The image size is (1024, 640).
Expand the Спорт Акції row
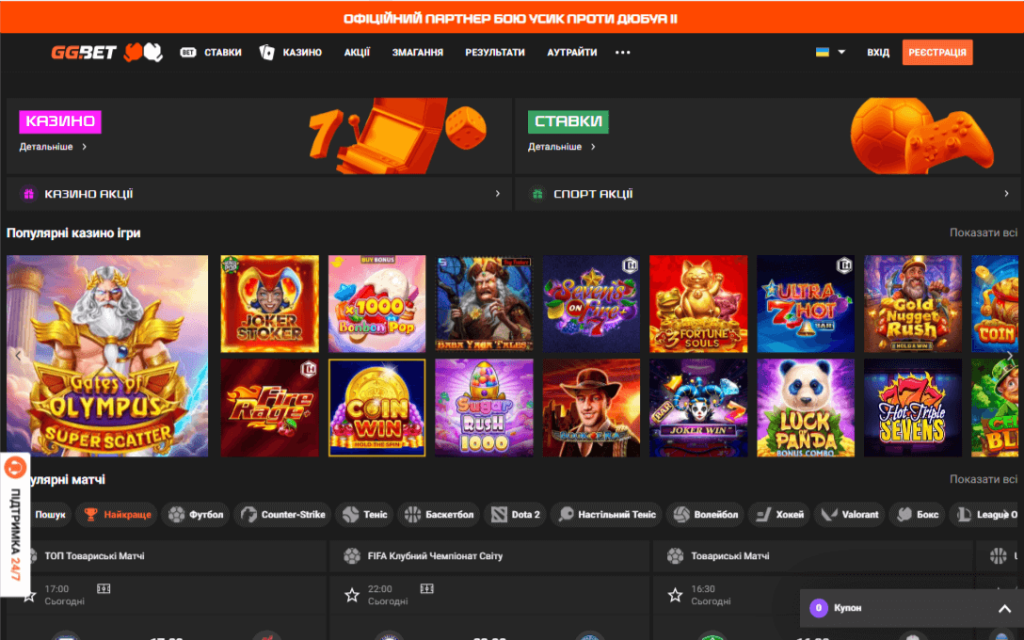tap(768, 194)
